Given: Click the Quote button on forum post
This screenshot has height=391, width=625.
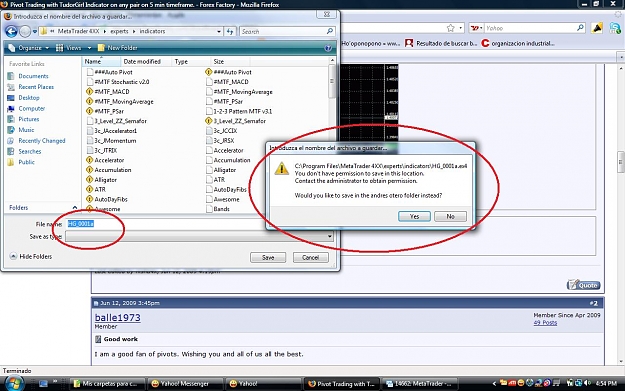Looking at the screenshot, I should [584, 285].
